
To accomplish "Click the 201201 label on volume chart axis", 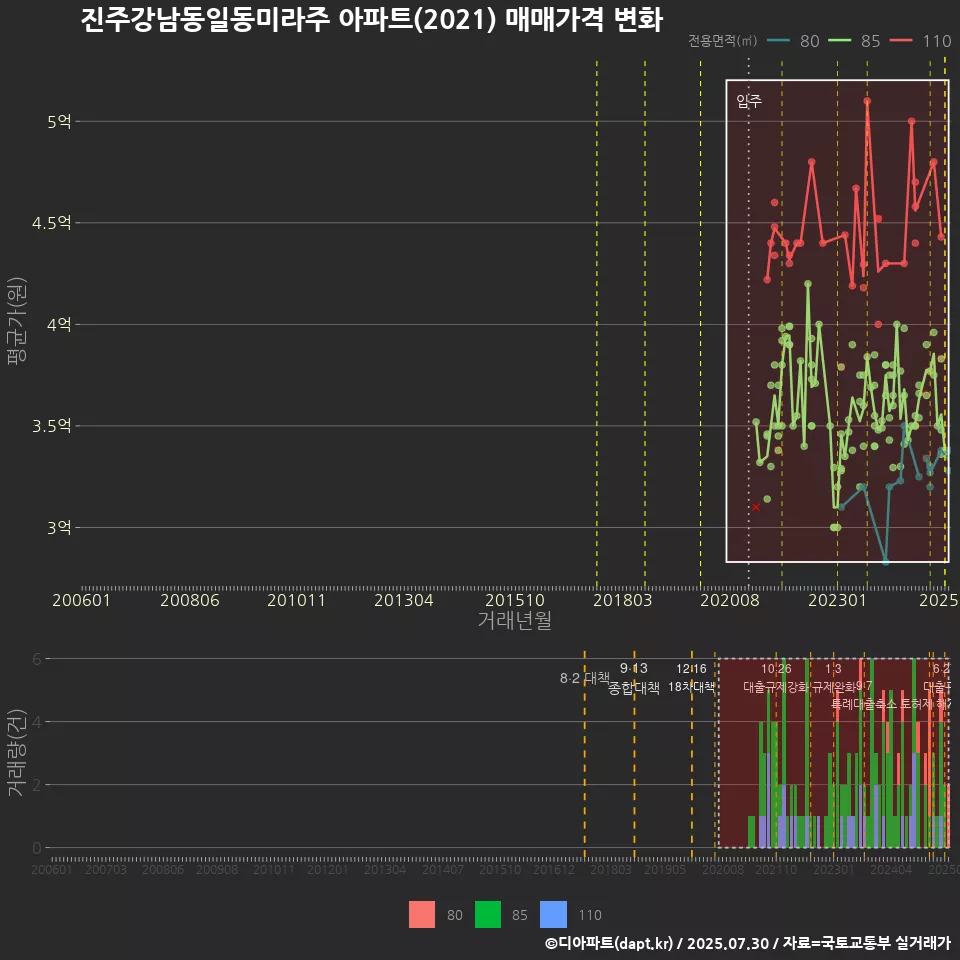I will (328, 869).
